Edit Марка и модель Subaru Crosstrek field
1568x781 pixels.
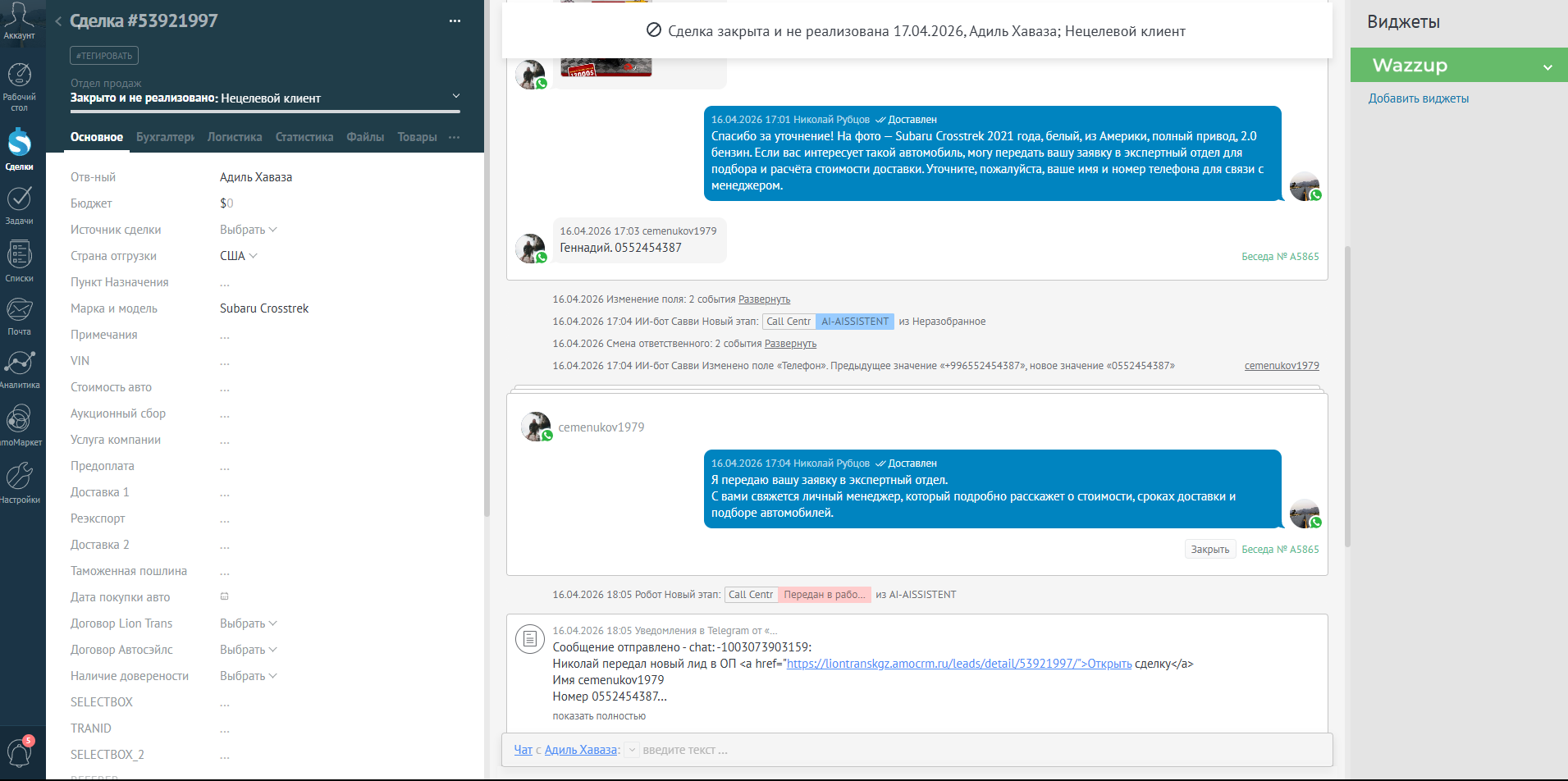pyautogui.click(x=264, y=308)
